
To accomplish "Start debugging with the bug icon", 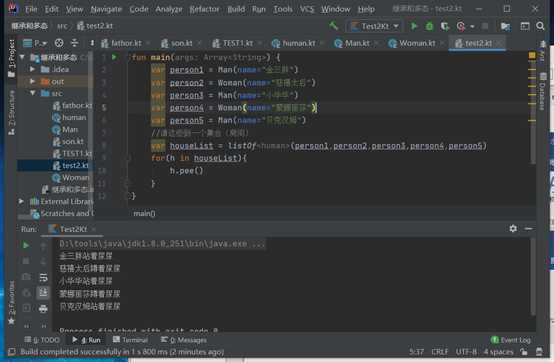I will point(429,26).
